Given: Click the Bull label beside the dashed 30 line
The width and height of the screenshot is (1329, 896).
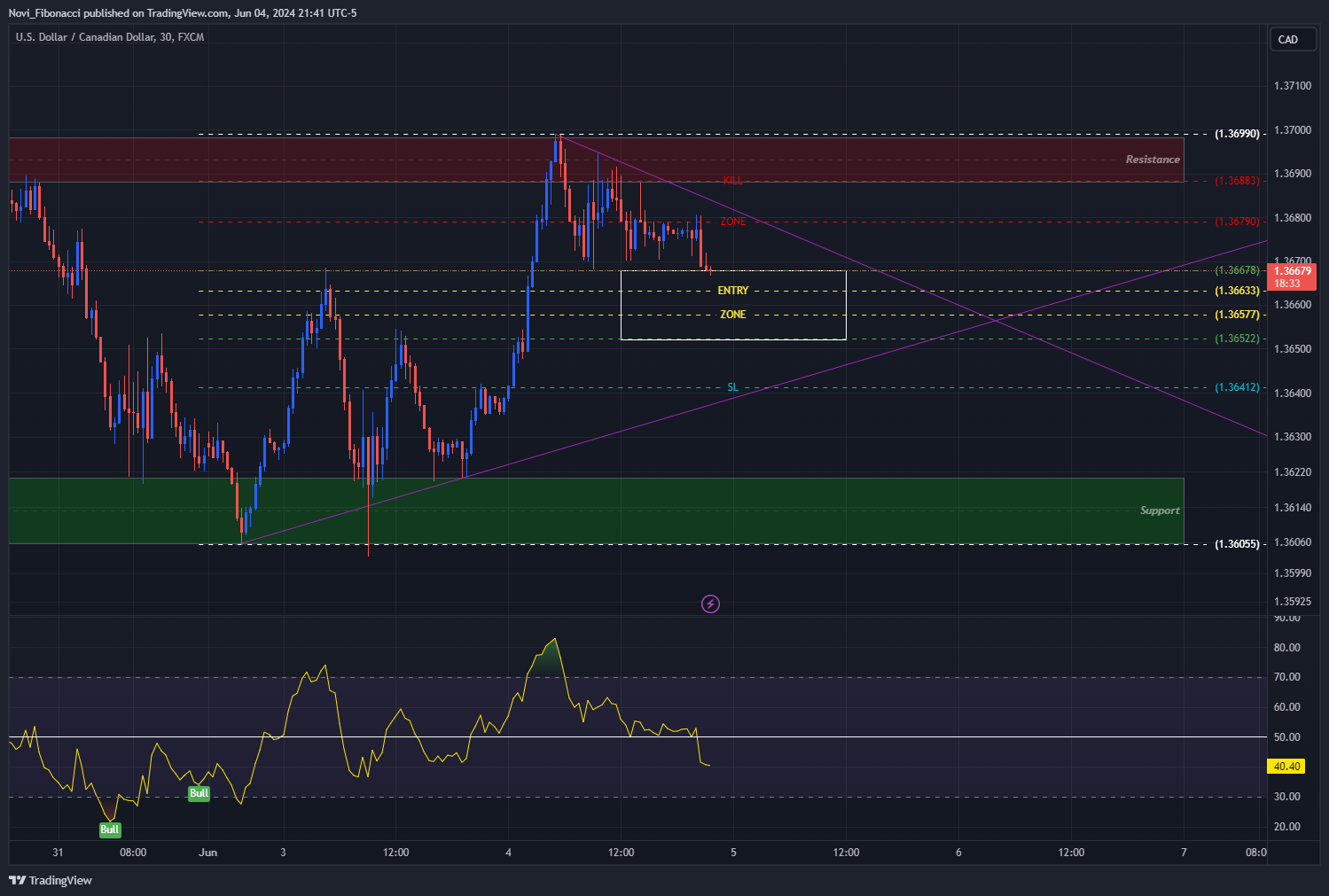Looking at the screenshot, I should [x=199, y=793].
